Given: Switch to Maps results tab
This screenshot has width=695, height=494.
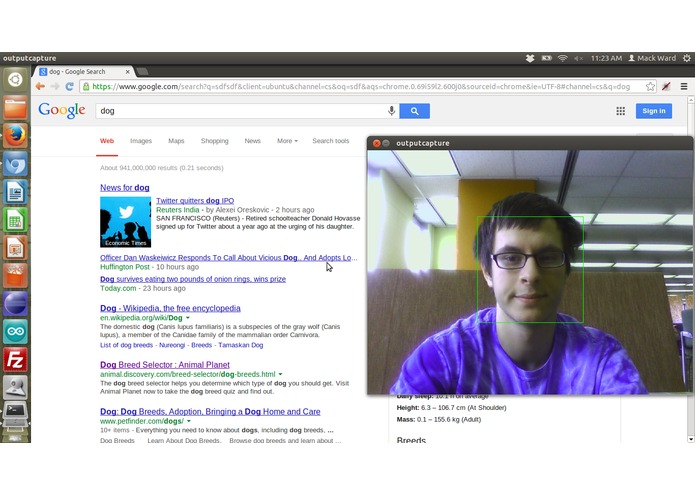Looking at the screenshot, I should 176,141.
